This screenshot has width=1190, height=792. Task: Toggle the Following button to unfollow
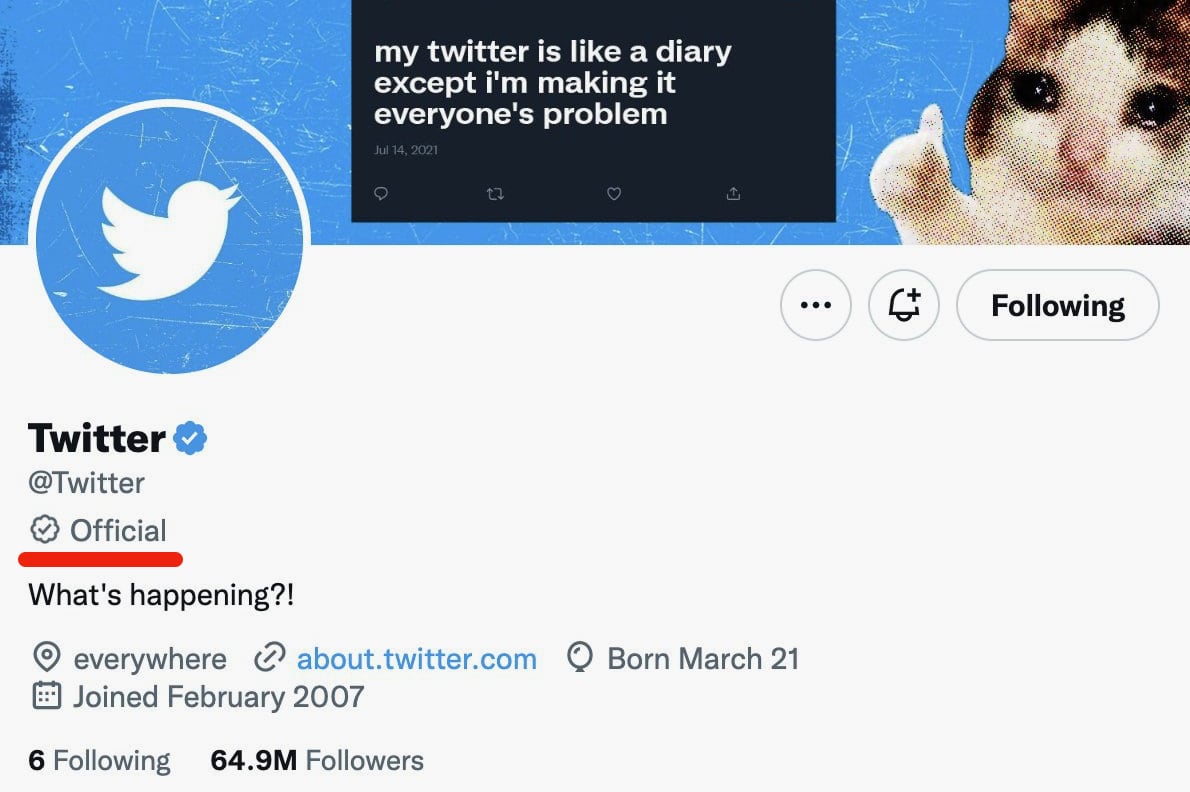[x=1057, y=305]
